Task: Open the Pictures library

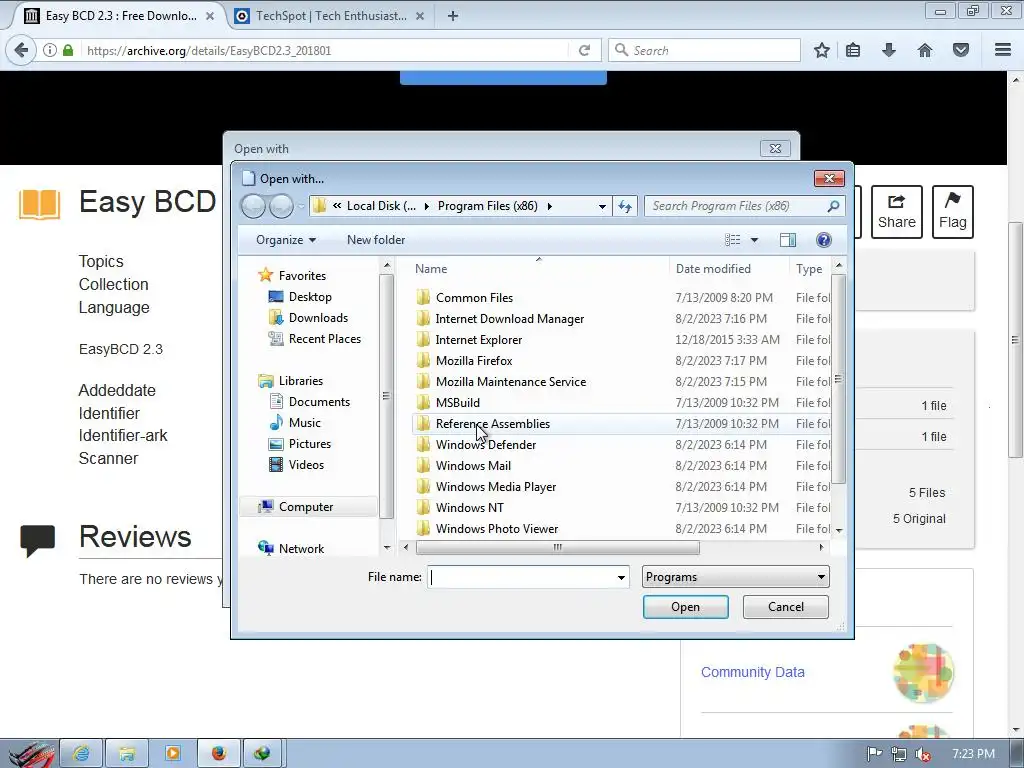Action: click(310, 443)
